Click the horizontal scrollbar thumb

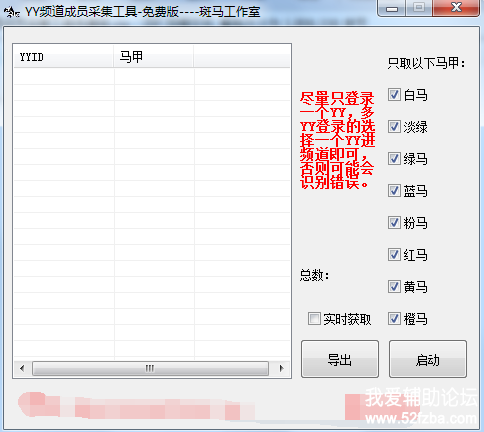pos(150,368)
